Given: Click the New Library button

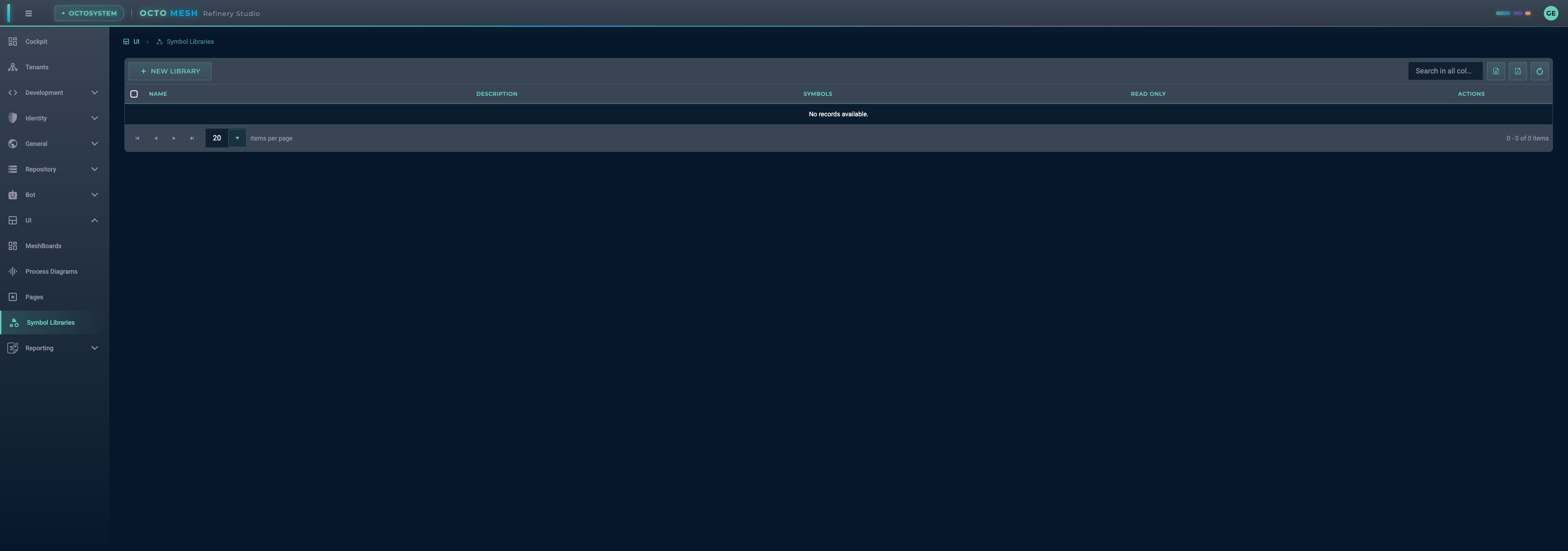Looking at the screenshot, I should 170,71.
